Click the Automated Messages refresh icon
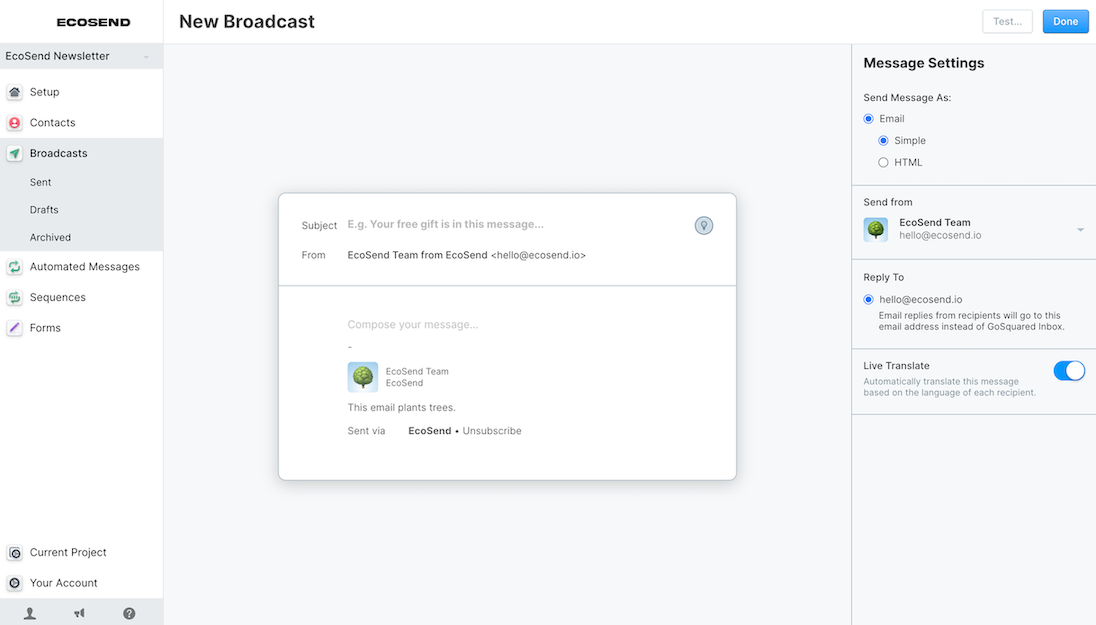Screen dimensions: 1096x625 [x=15, y=267]
